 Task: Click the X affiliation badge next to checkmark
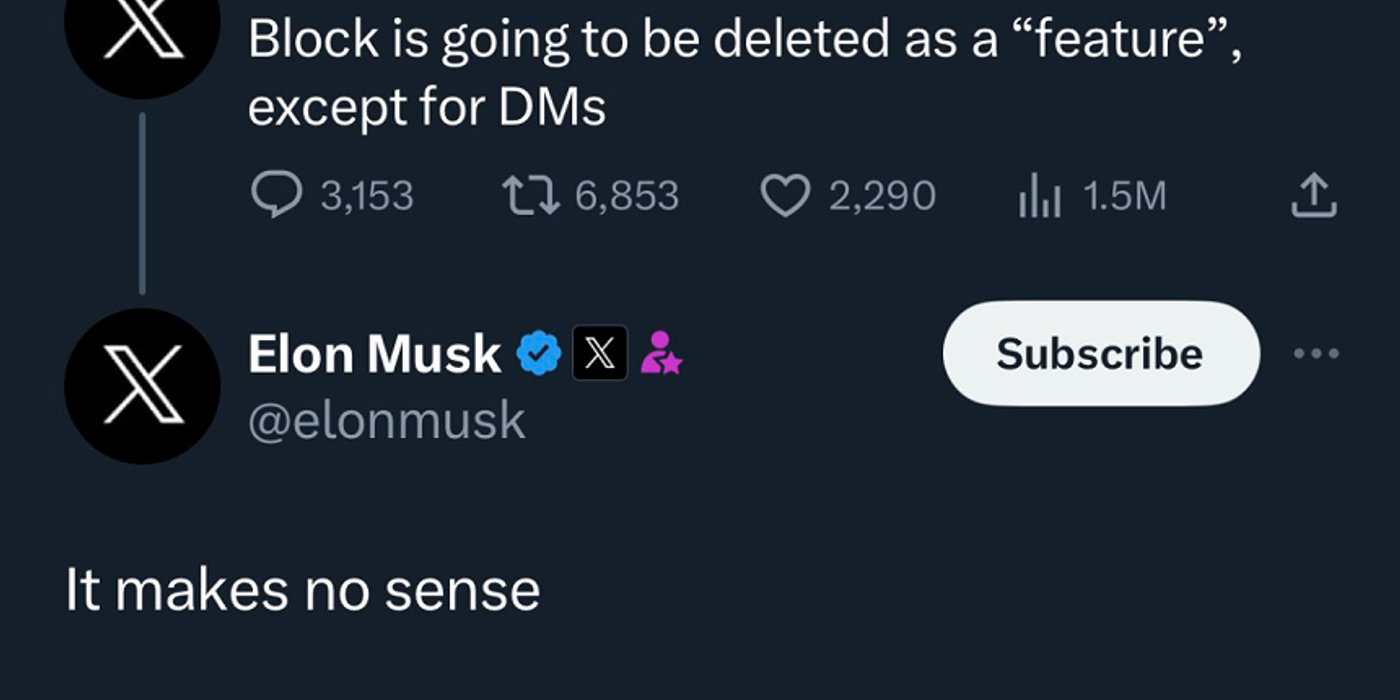(600, 353)
